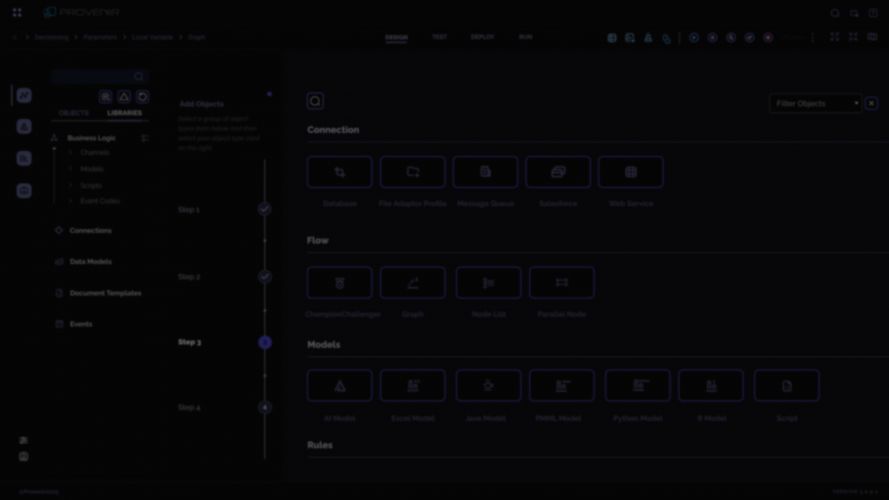Choose the Parallel Node flow tile
The image size is (889, 500).
click(x=561, y=283)
